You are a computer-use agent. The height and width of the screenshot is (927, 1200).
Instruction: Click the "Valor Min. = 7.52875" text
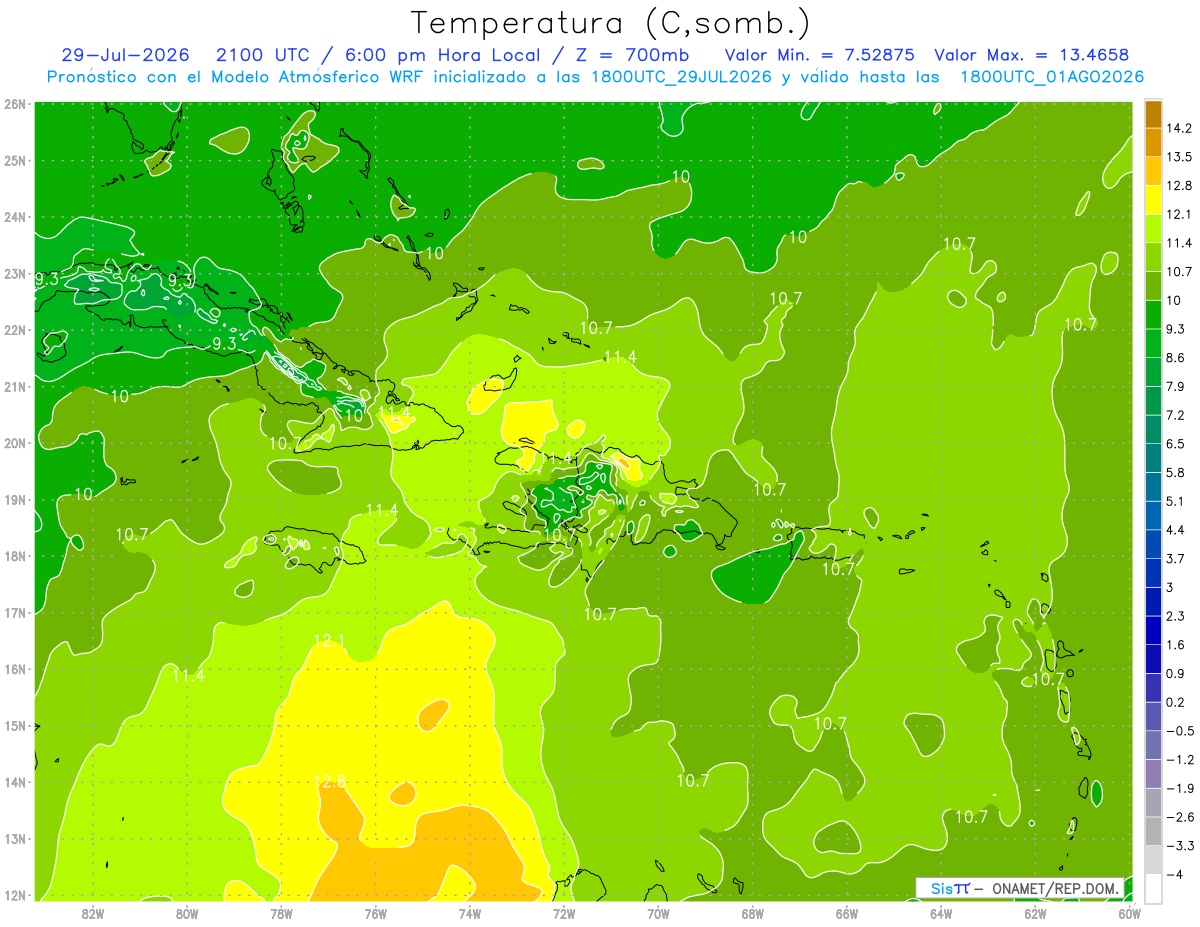(x=819, y=55)
